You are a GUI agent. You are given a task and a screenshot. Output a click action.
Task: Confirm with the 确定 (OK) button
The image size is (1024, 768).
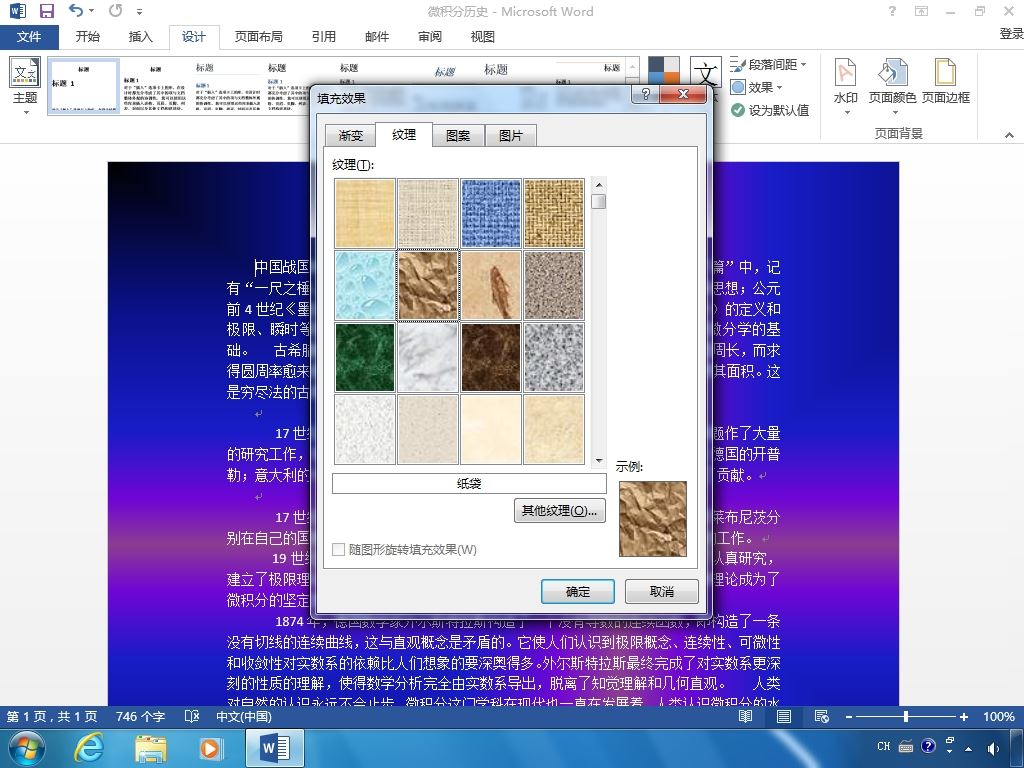pyautogui.click(x=577, y=592)
